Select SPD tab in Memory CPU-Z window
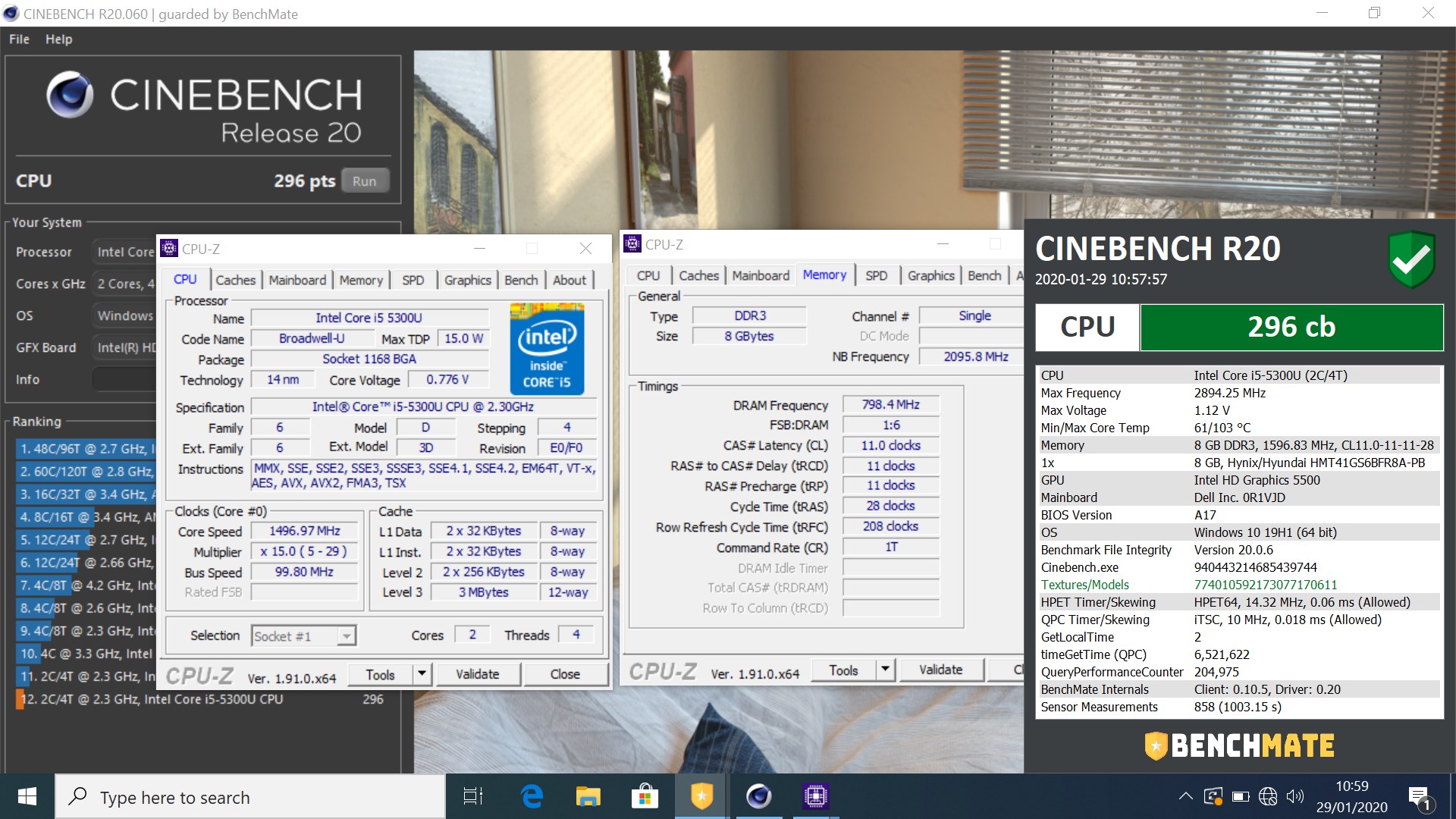The height and width of the screenshot is (819, 1456). pyautogui.click(x=877, y=275)
